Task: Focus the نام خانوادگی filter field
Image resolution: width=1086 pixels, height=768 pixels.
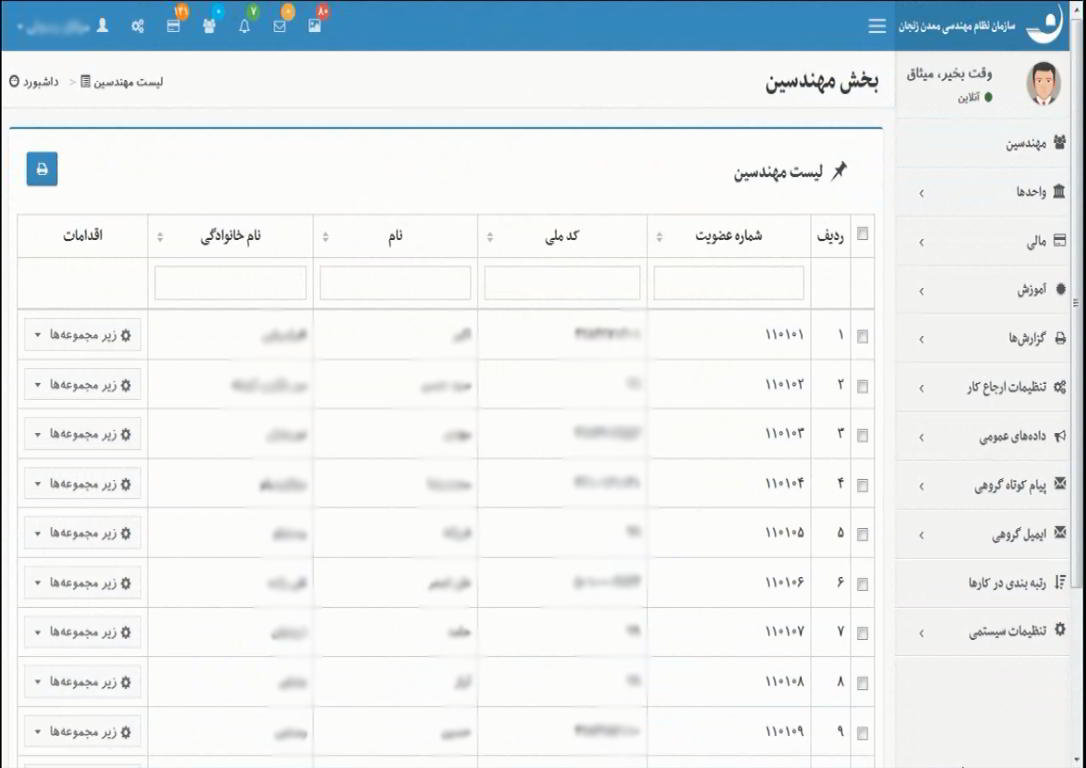Action: point(231,283)
